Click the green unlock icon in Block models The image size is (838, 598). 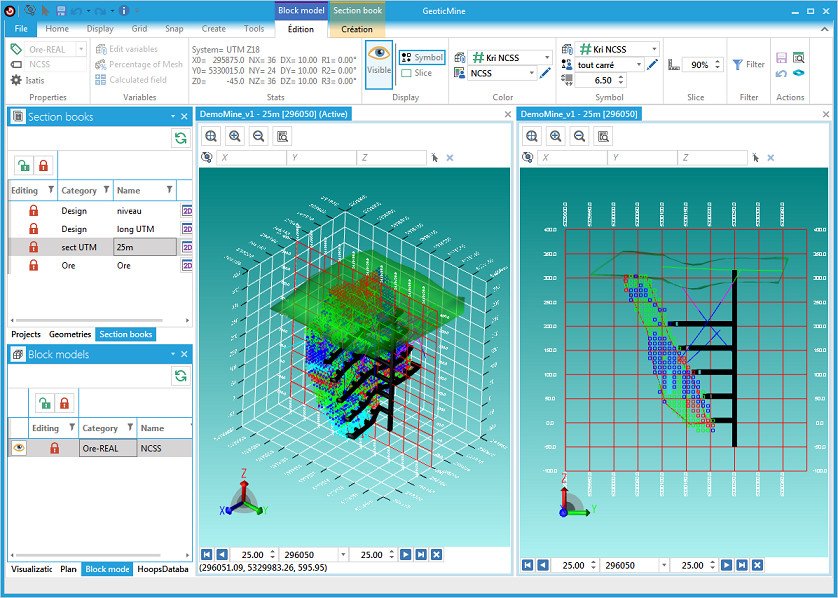click(45, 403)
